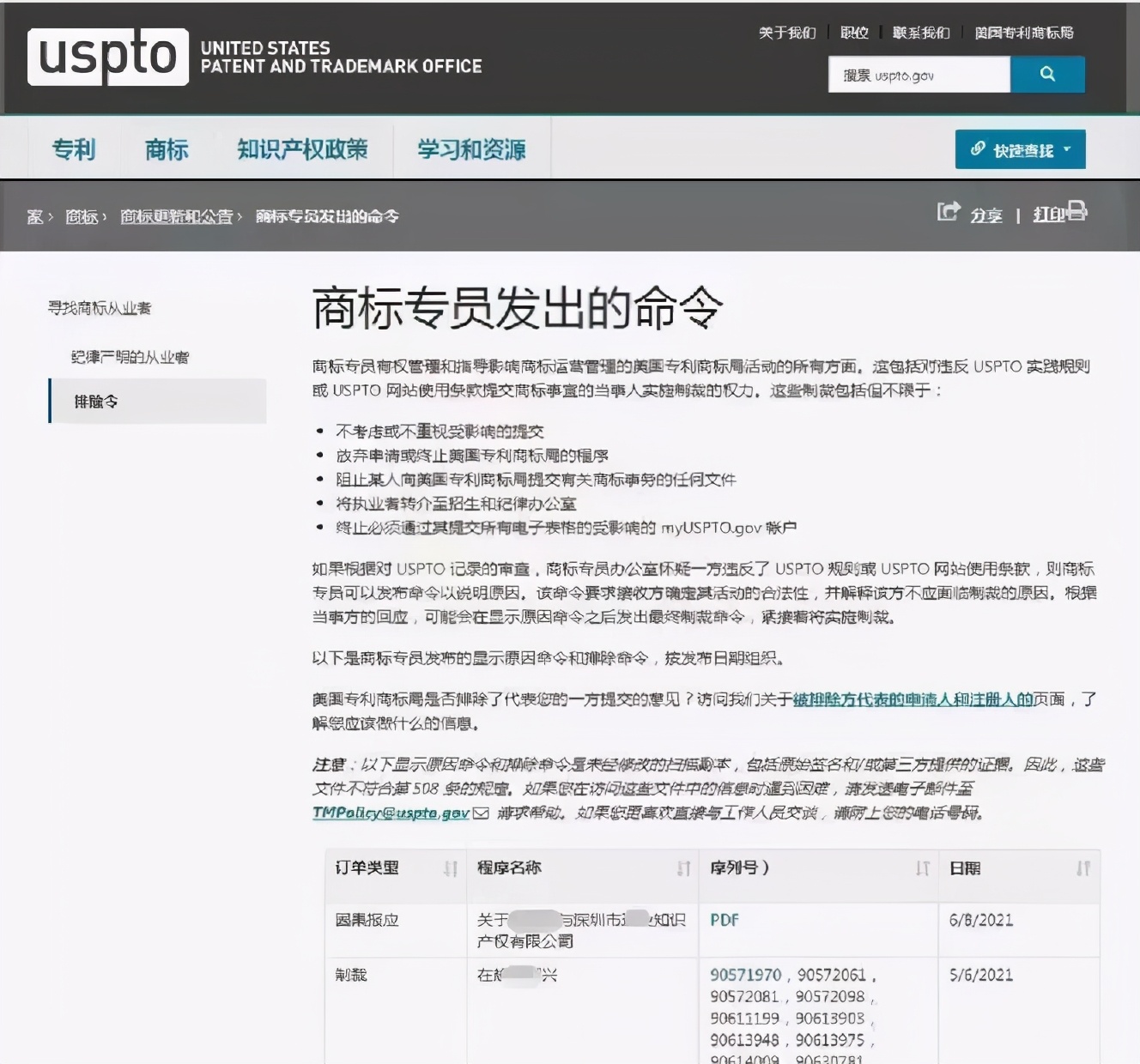Click sort icon on 程序名称 column

click(683, 869)
